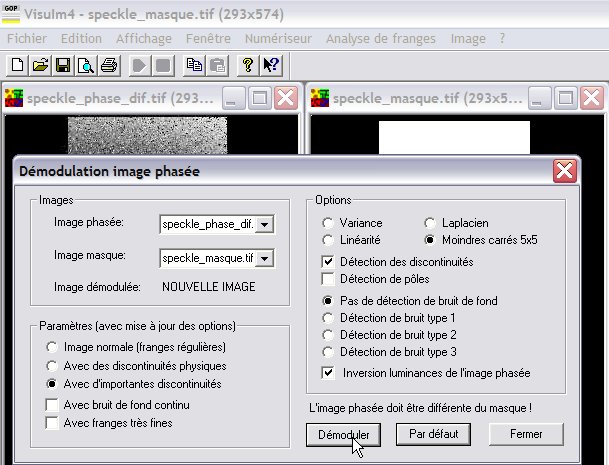Select Avec d'importantes discontinuités radio
Screen dimensions: 609x465
(x=52, y=384)
